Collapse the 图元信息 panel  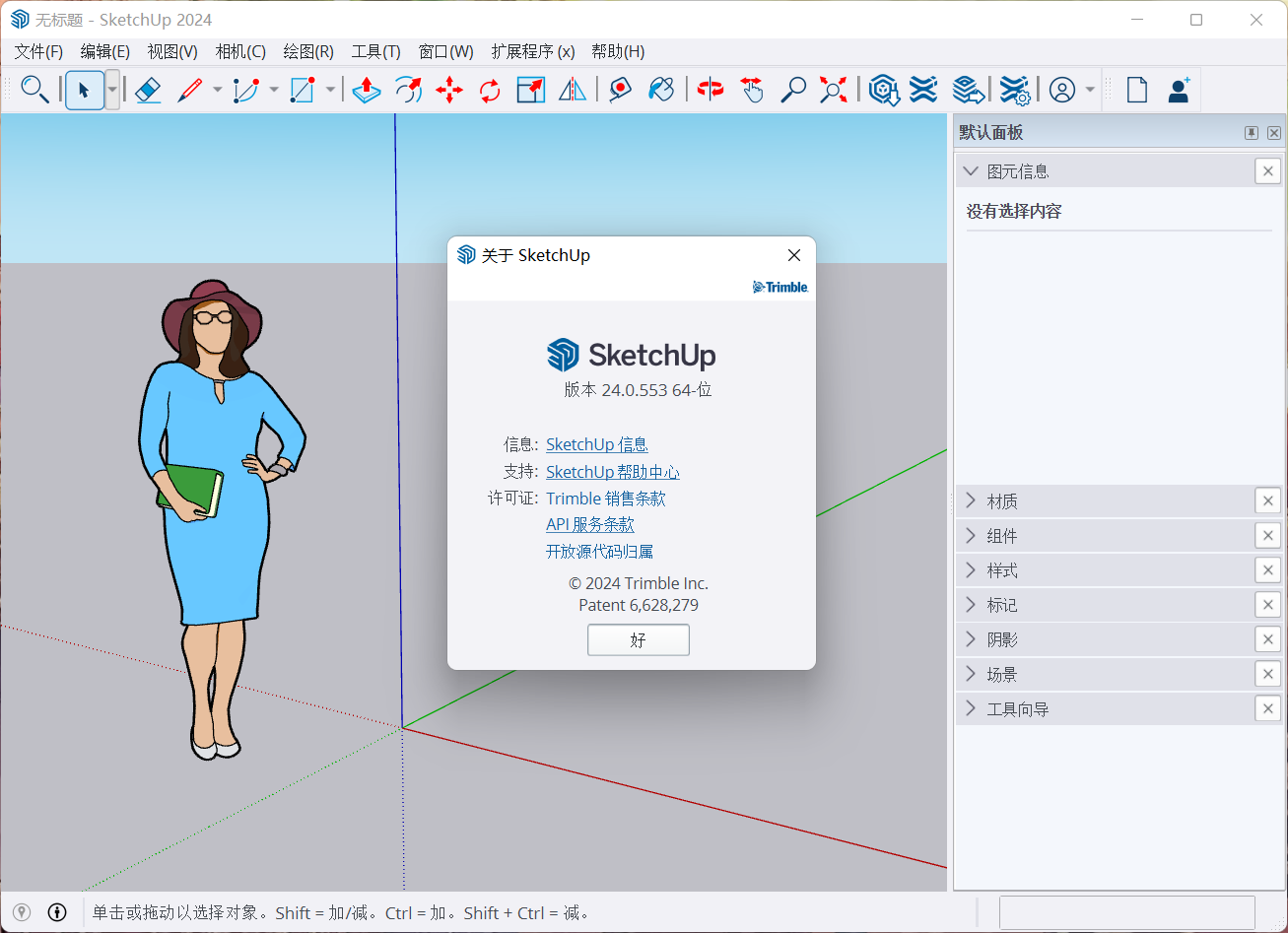click(971, 171)
